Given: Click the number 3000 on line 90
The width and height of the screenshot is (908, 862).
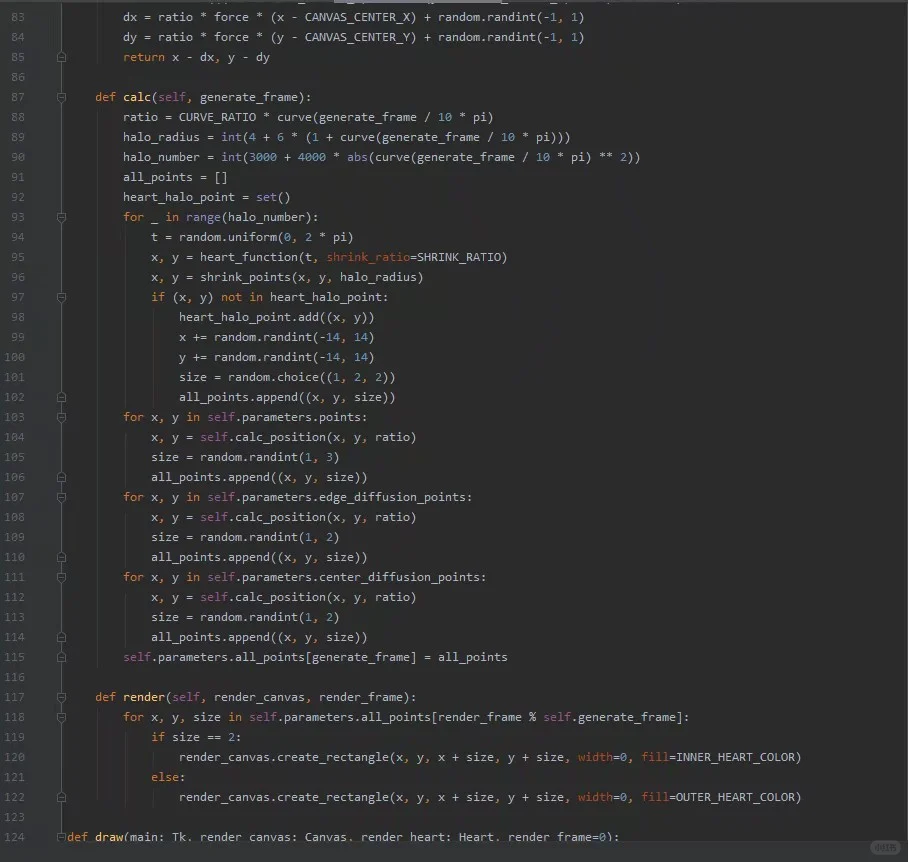Looking at the screenshot, I should click(x=263, y=157).
